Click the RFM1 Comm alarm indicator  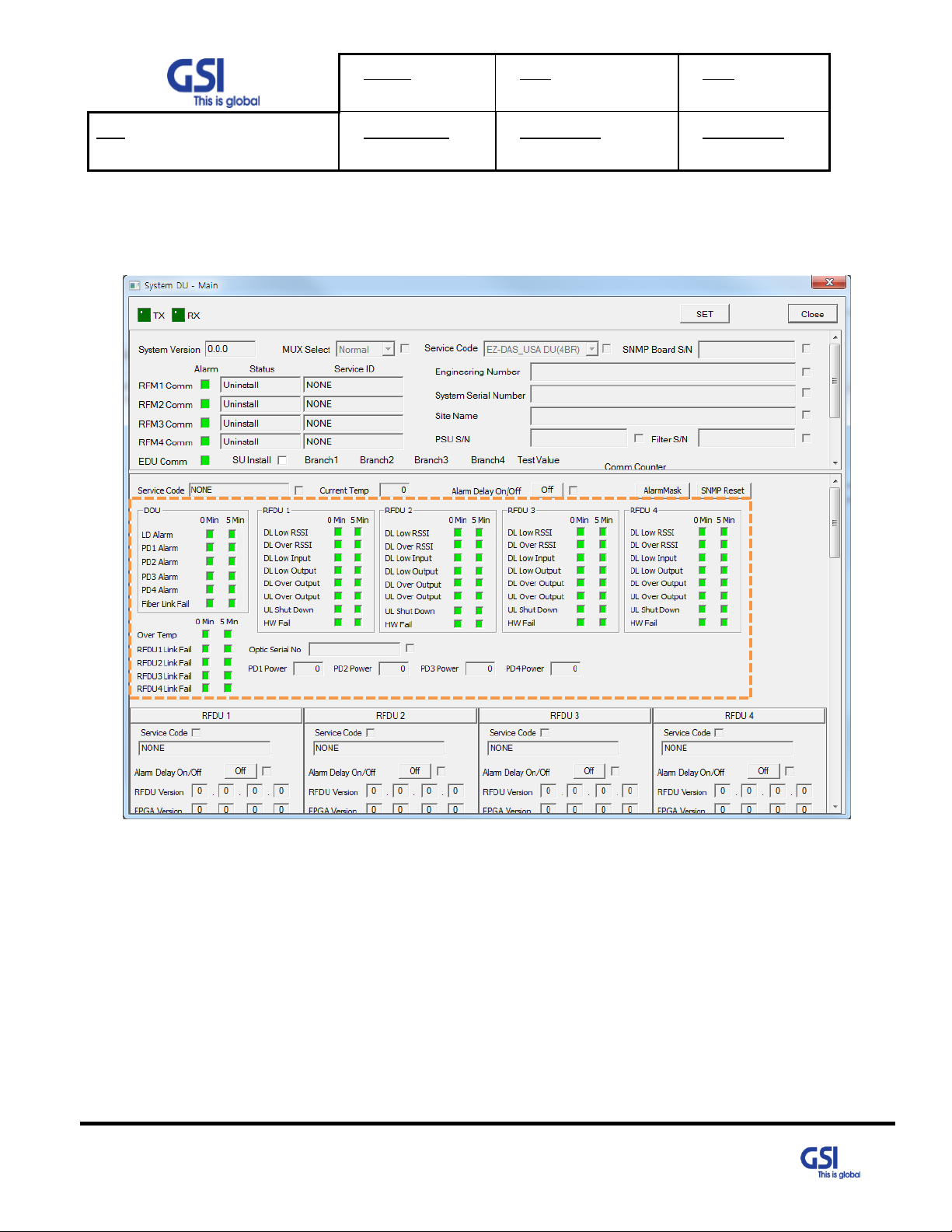pyautogui.click(x=205, y=384)
